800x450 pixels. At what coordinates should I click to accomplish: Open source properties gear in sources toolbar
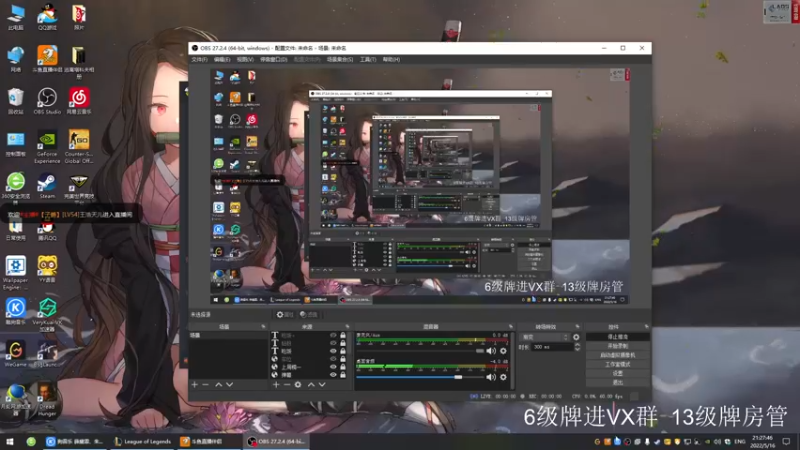[x=298, y=385]
